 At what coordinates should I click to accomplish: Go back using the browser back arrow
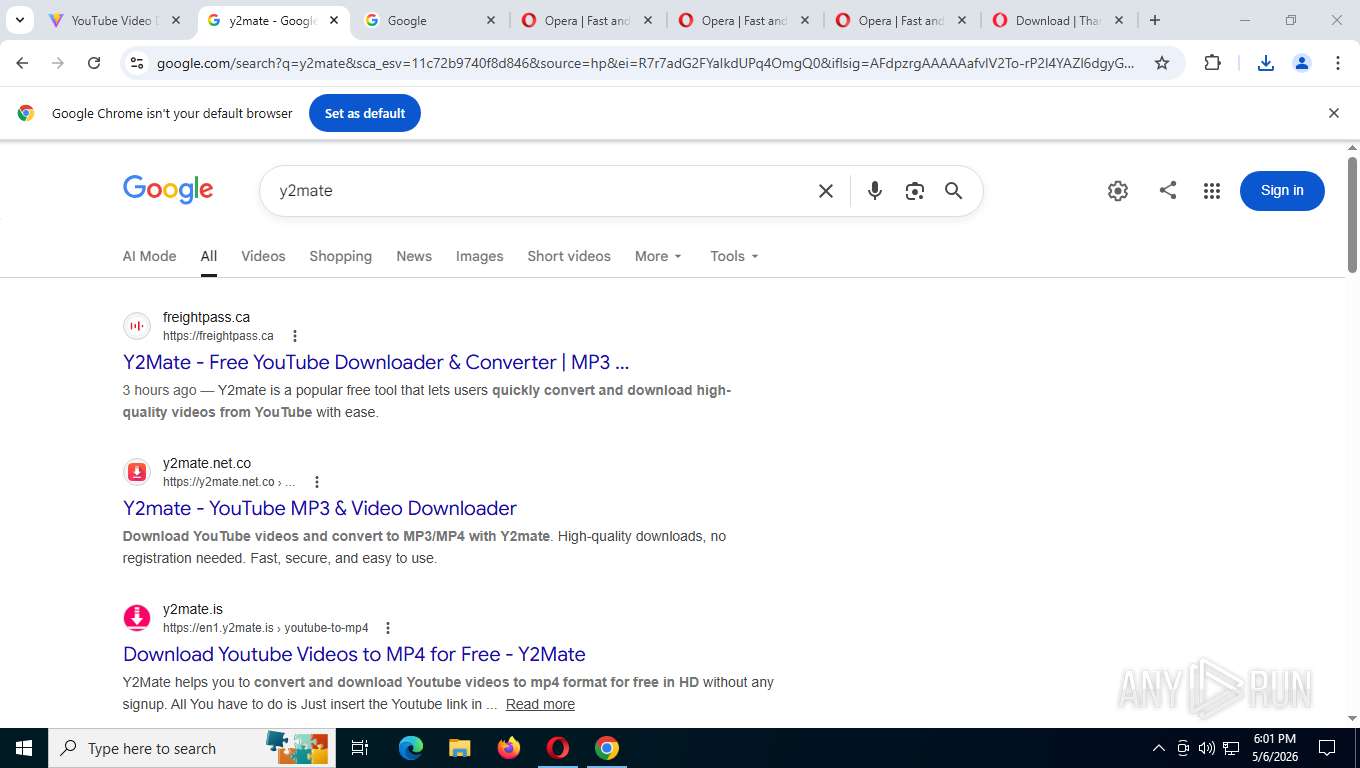pyautogui.click(x=22, y=63)
